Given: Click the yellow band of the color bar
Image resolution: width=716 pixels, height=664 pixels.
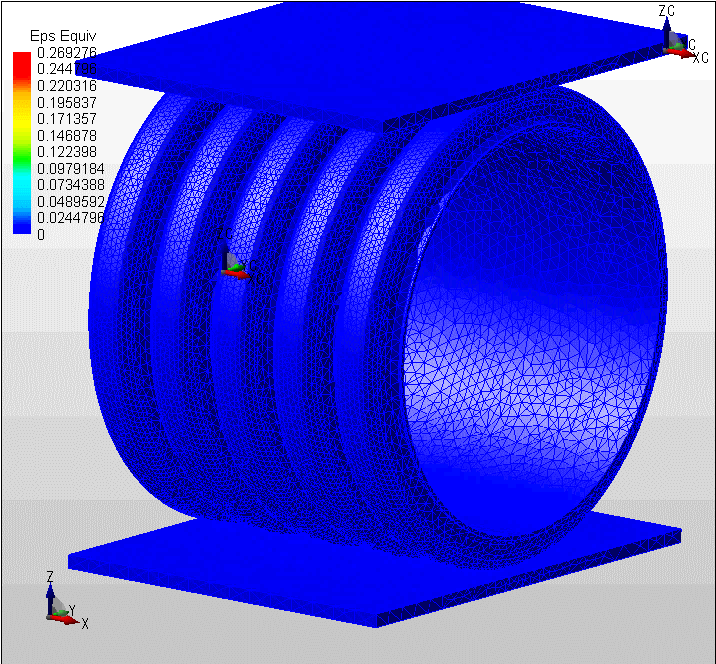Looking at the screenshot, I should (21, 112).
